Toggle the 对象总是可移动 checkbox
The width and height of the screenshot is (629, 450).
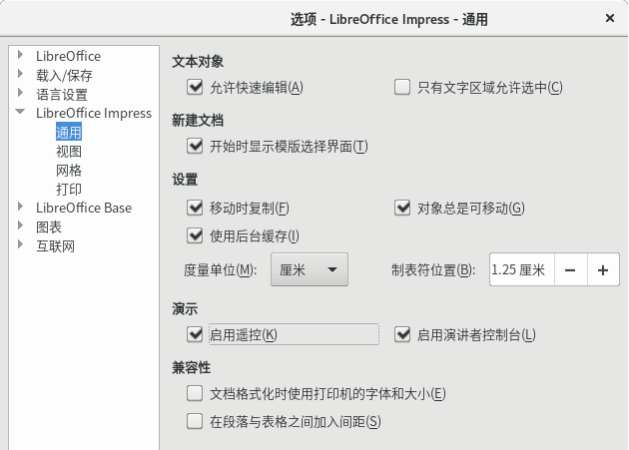[x=403, y=208]
